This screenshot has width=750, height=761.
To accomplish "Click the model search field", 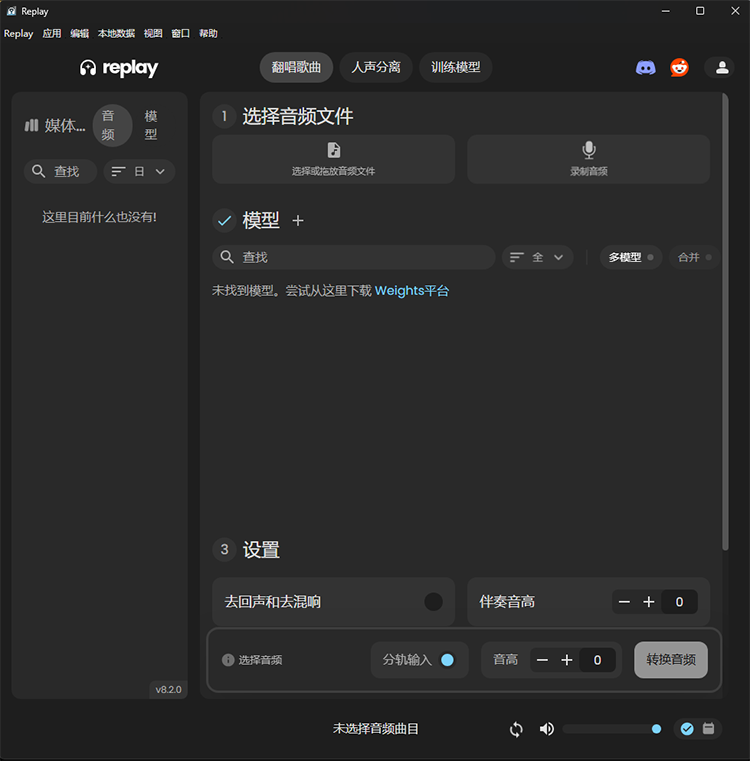I will [355, 257].
